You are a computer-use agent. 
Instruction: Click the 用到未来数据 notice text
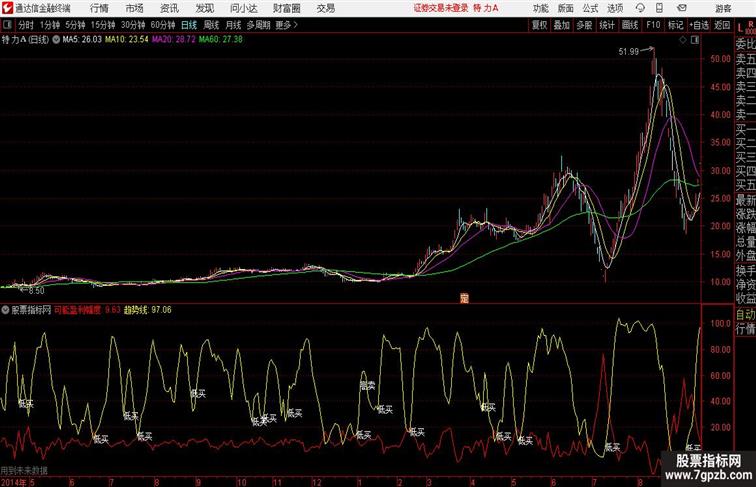24,470
